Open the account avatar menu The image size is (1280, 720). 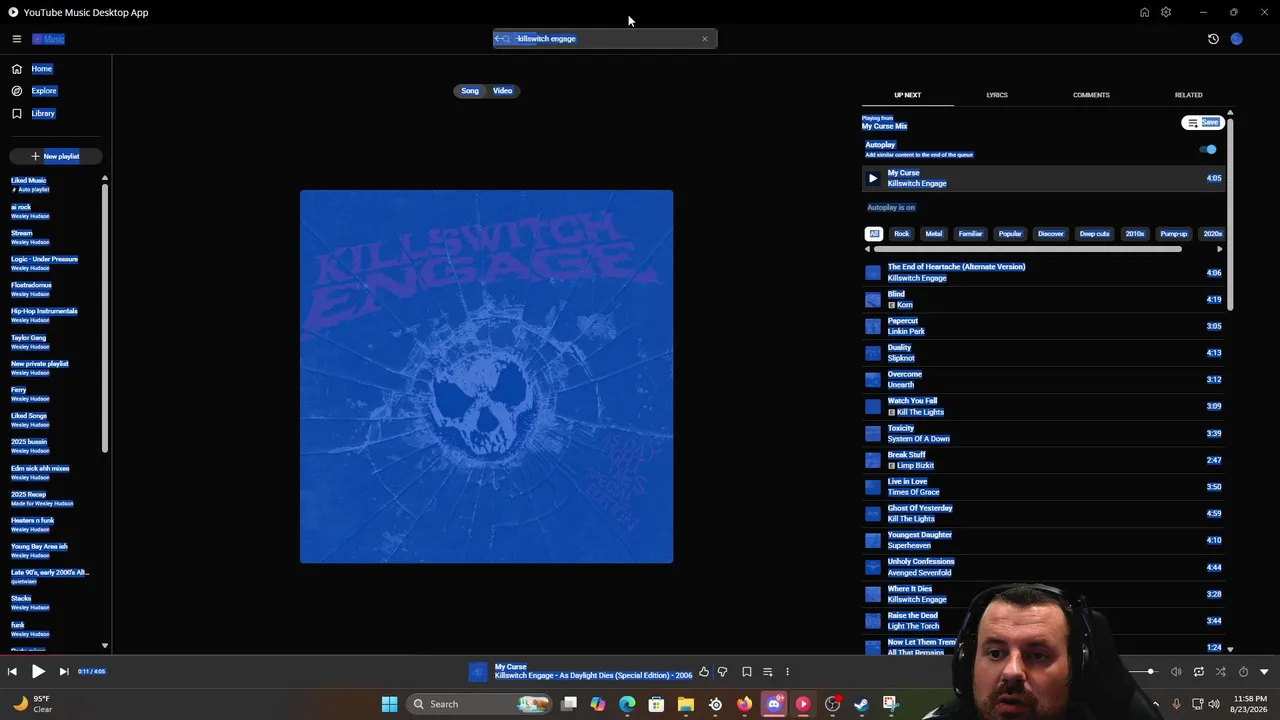point(1237,39)
